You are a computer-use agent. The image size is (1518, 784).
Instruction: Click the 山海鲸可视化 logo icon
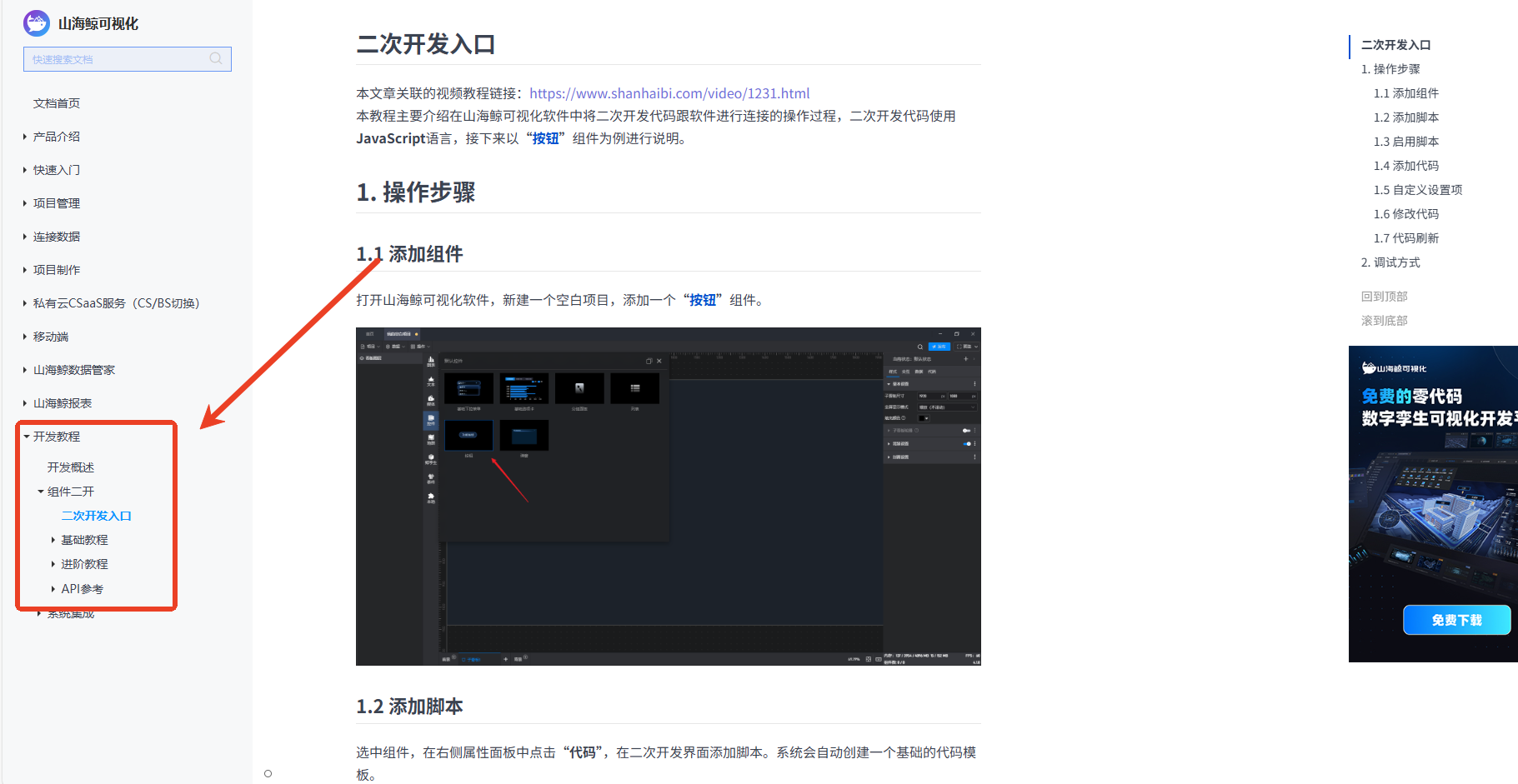(x=37, y=23)
